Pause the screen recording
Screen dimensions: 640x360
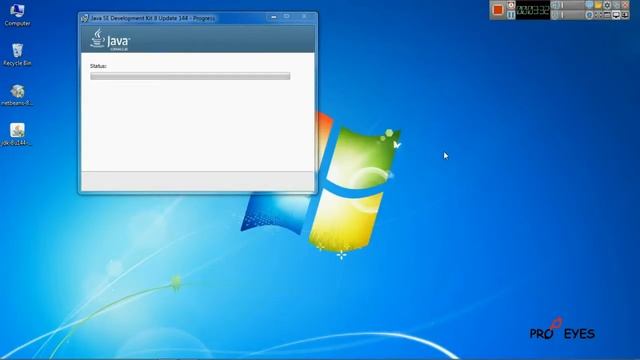511,15
